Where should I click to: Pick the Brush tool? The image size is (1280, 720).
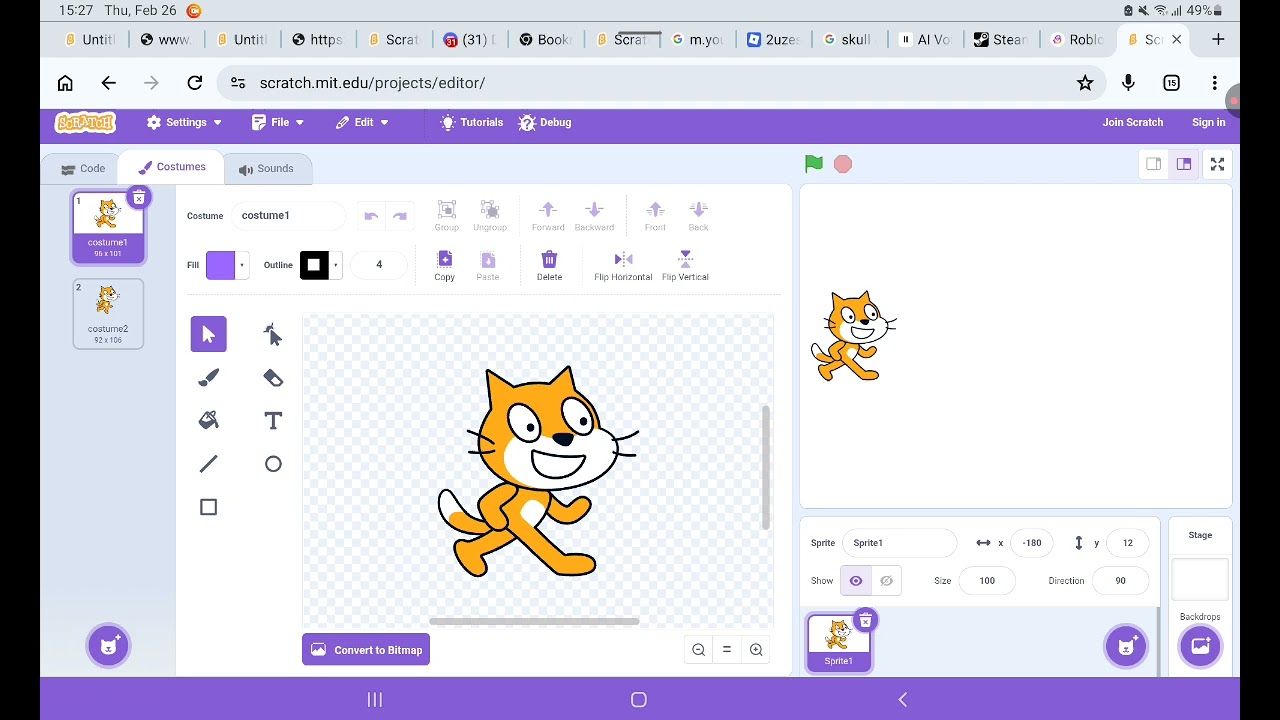208,378
